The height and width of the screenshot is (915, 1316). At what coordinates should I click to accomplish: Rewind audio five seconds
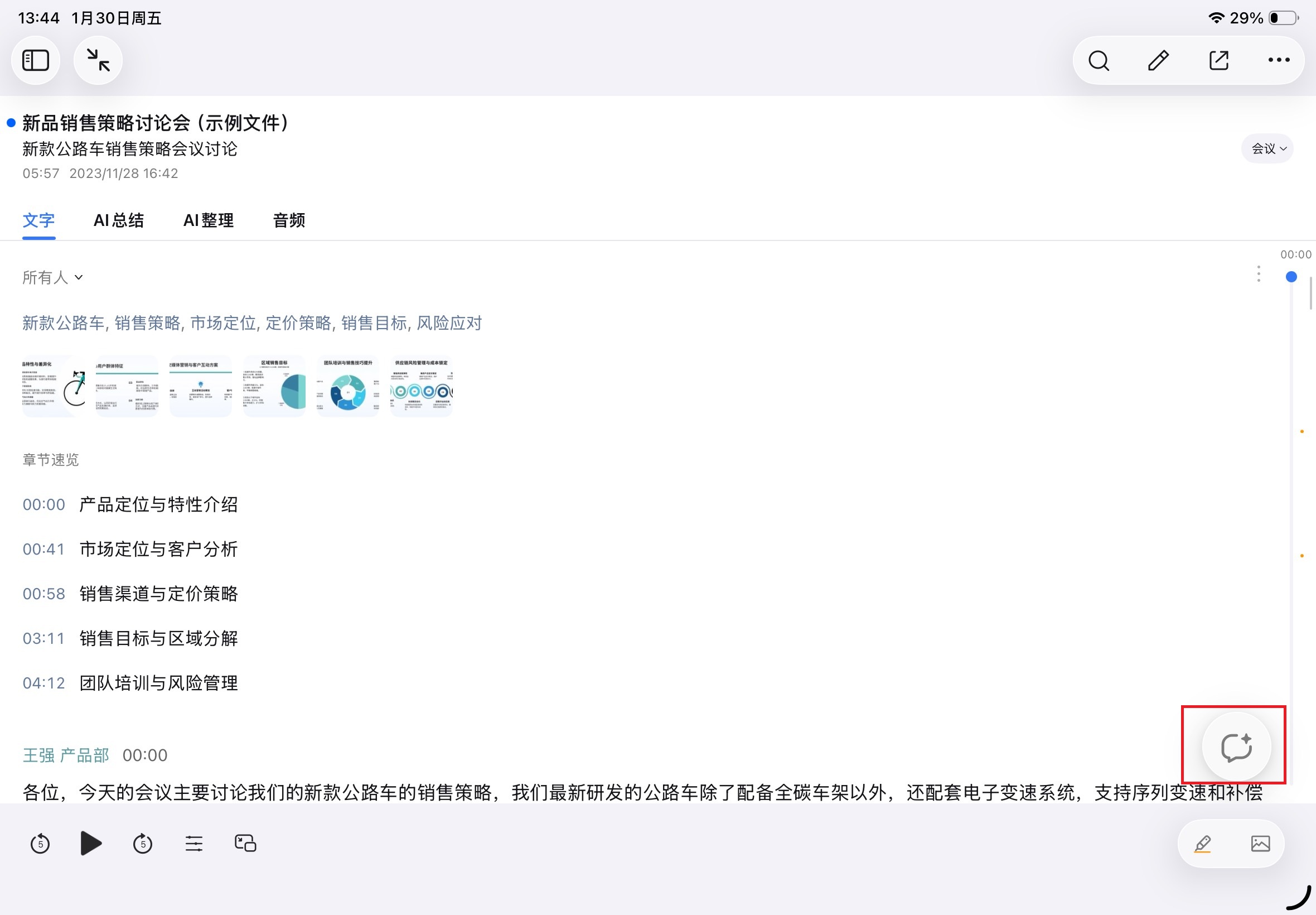40,844
